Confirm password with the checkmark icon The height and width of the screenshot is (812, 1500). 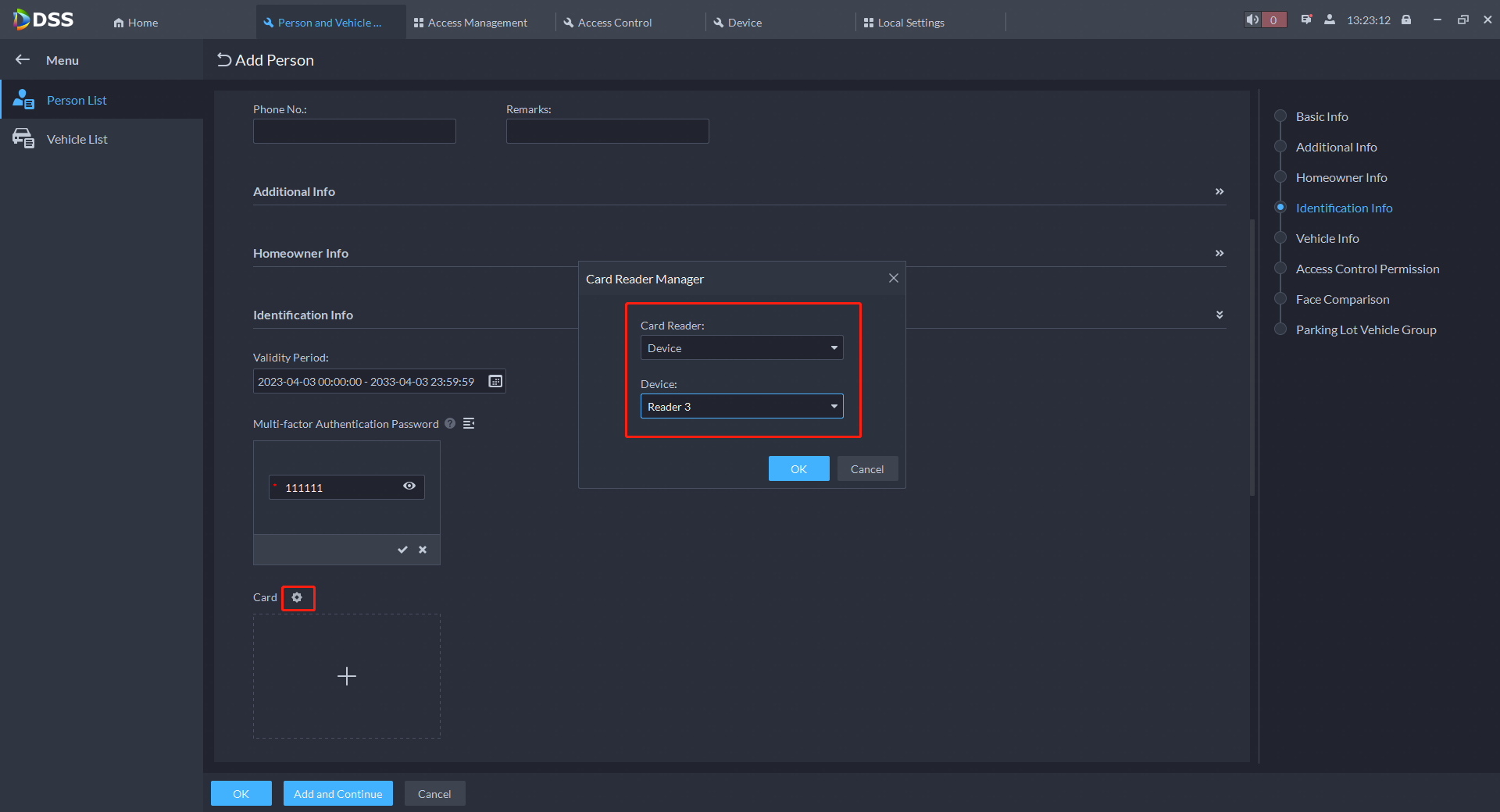click(x=402, y=550)
